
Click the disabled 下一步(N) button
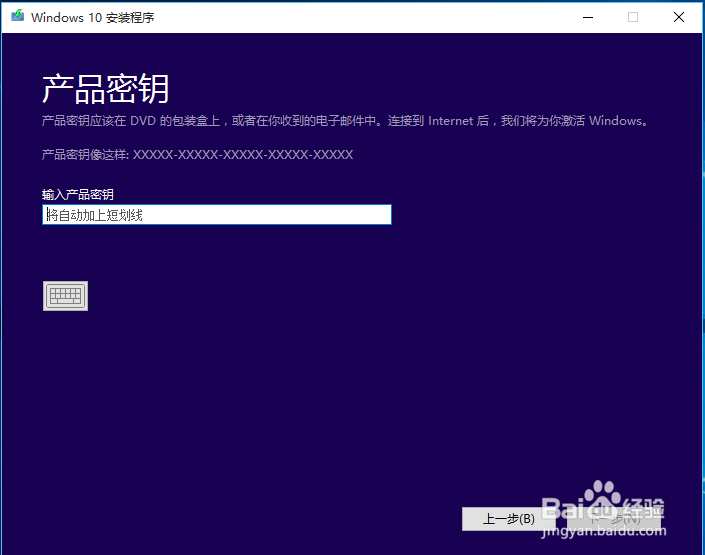[x=614, y=519]
